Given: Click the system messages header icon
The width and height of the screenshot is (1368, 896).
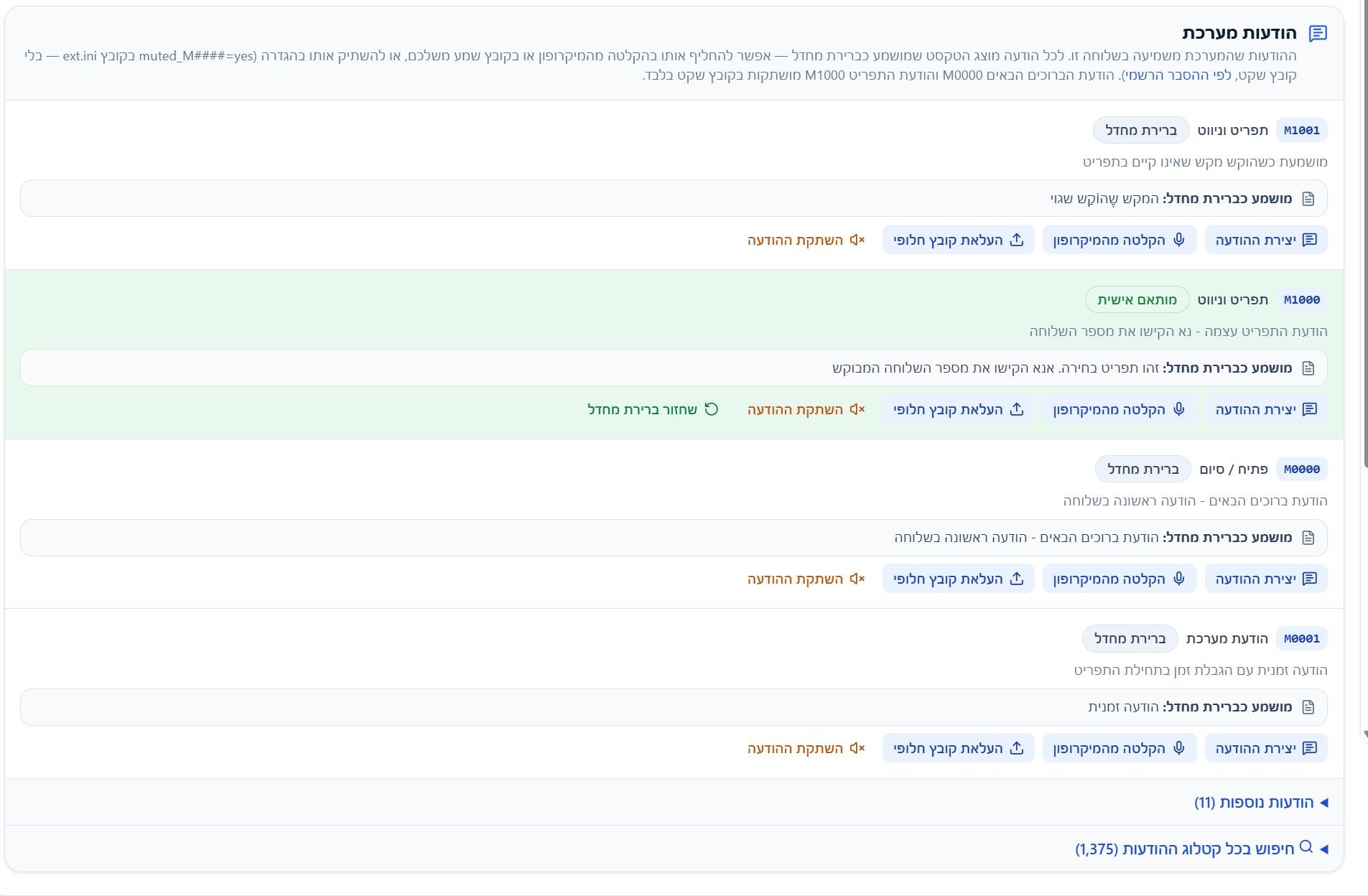Looking at the screenshot, I should (1318, 33).
